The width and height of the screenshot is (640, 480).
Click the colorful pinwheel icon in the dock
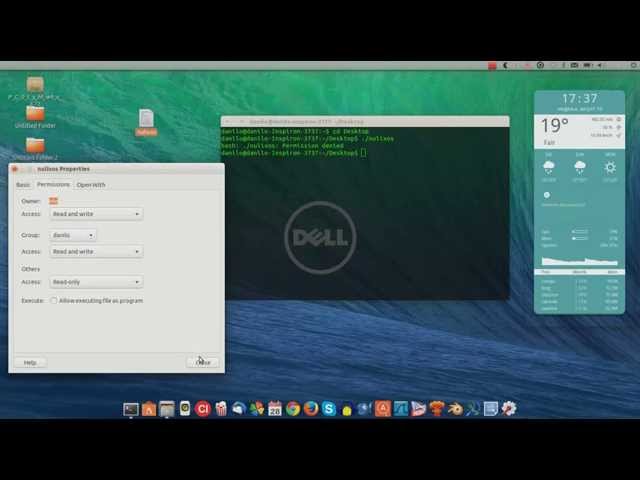click(257, 409)
